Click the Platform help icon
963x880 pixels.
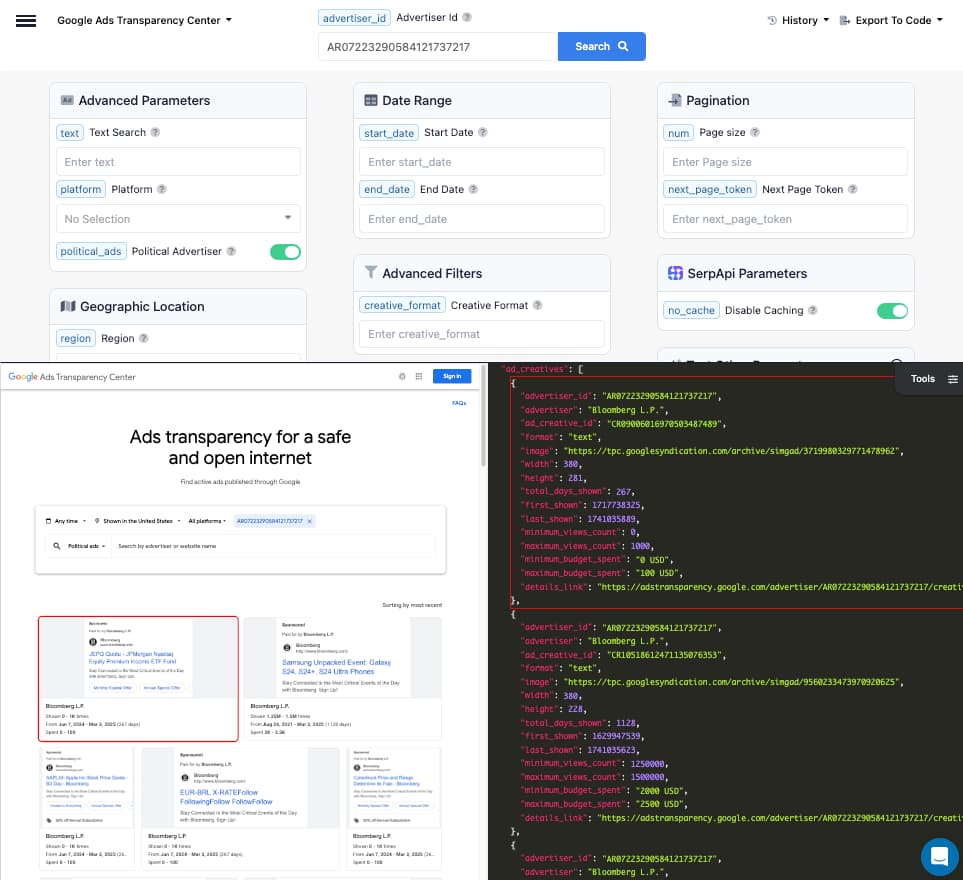pyautogui.click(x=162, y=189)
